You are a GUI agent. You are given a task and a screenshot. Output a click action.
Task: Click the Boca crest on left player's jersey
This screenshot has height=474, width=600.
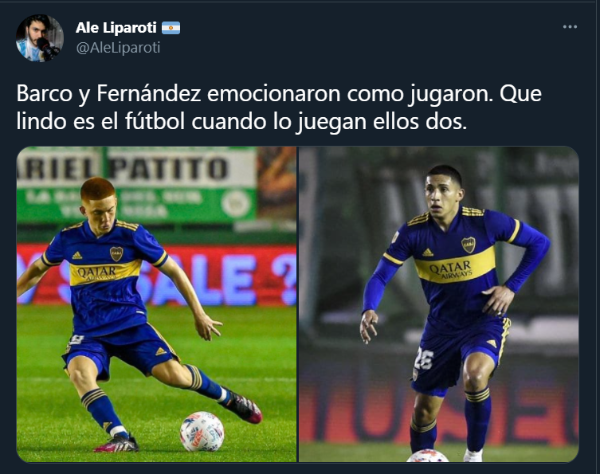click(117, 254)
